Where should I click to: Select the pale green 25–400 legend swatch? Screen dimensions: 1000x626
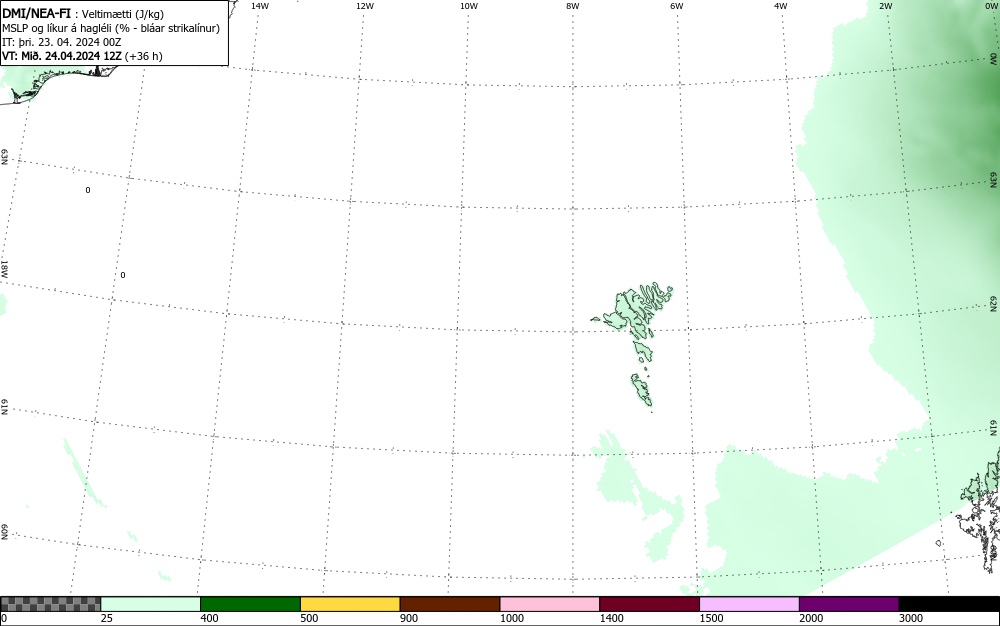pyautogui.click(x=151, y=604)
